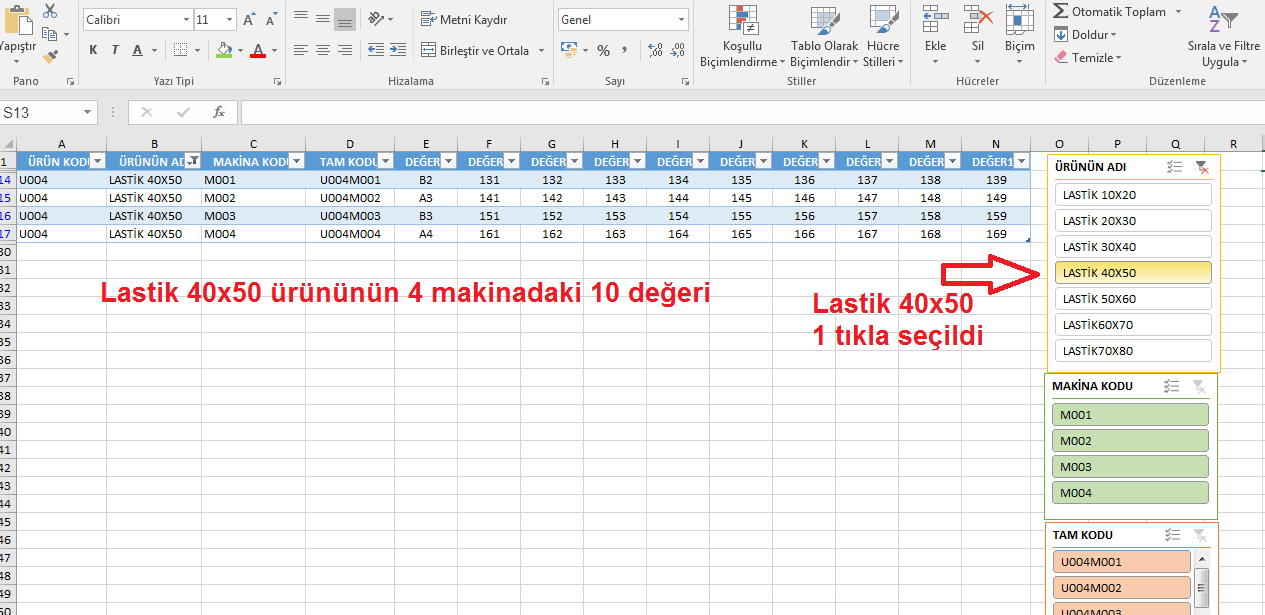This screenshot has height=615, width=1265.
Task: Click the multi-select icon in MAKİNA KODU slicer
Action: tap(1172, 386)
